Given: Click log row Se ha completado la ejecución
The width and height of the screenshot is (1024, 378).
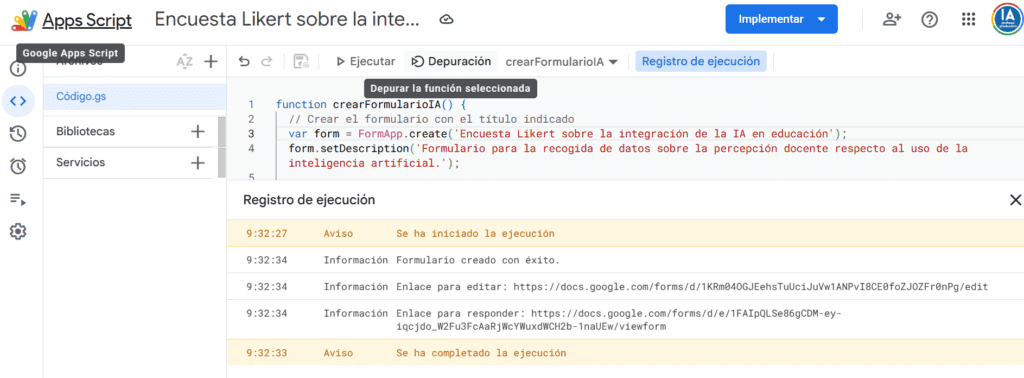Looking at the screenshot, I should (x=625, y=353).
